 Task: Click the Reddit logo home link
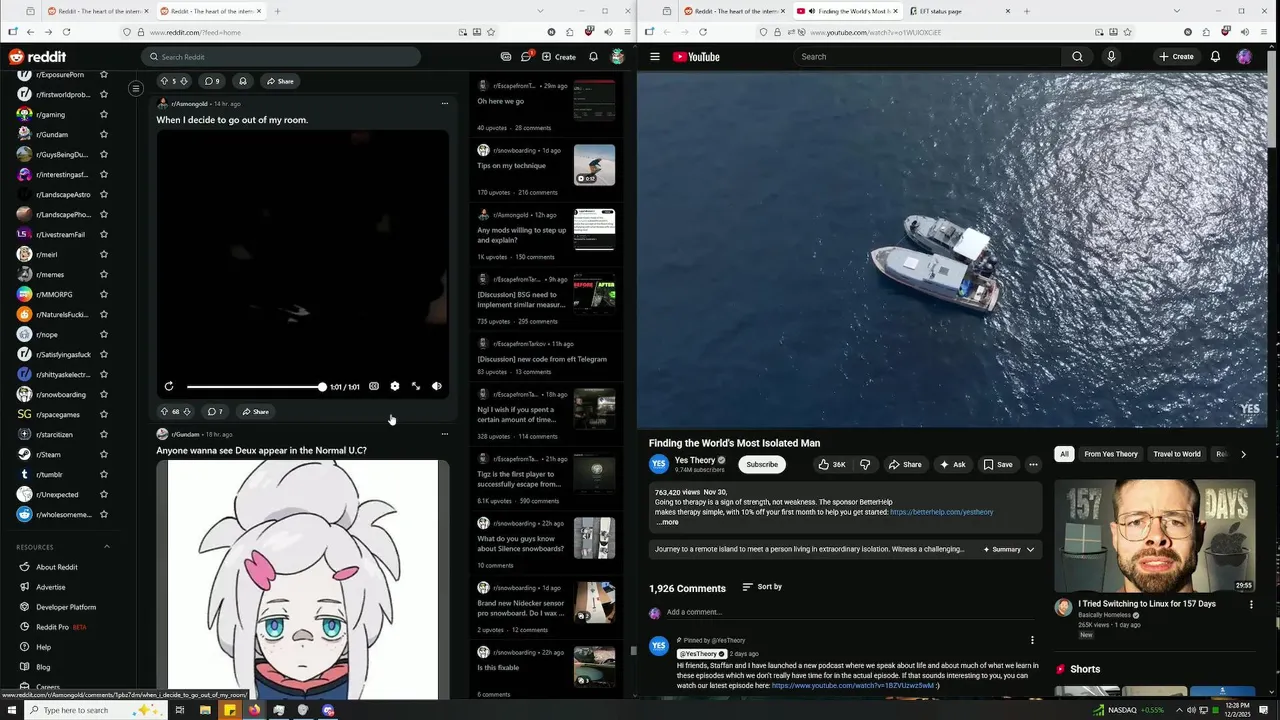click(37, 57)
